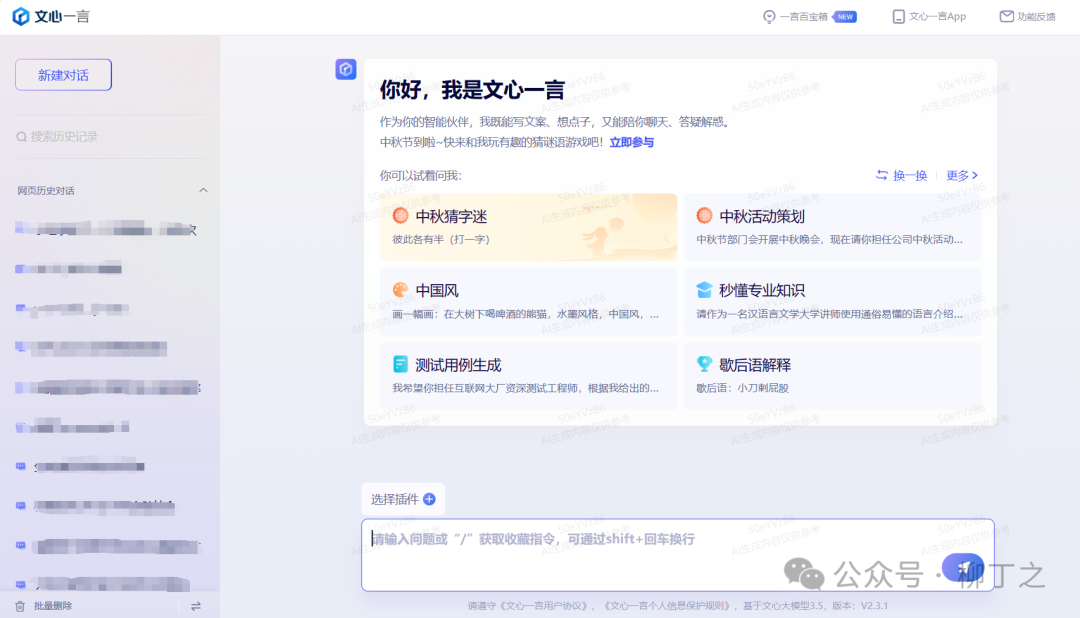Open the 文心一言App phone icon
Viewport: 1080px width, 618px height.
[898, 17]
